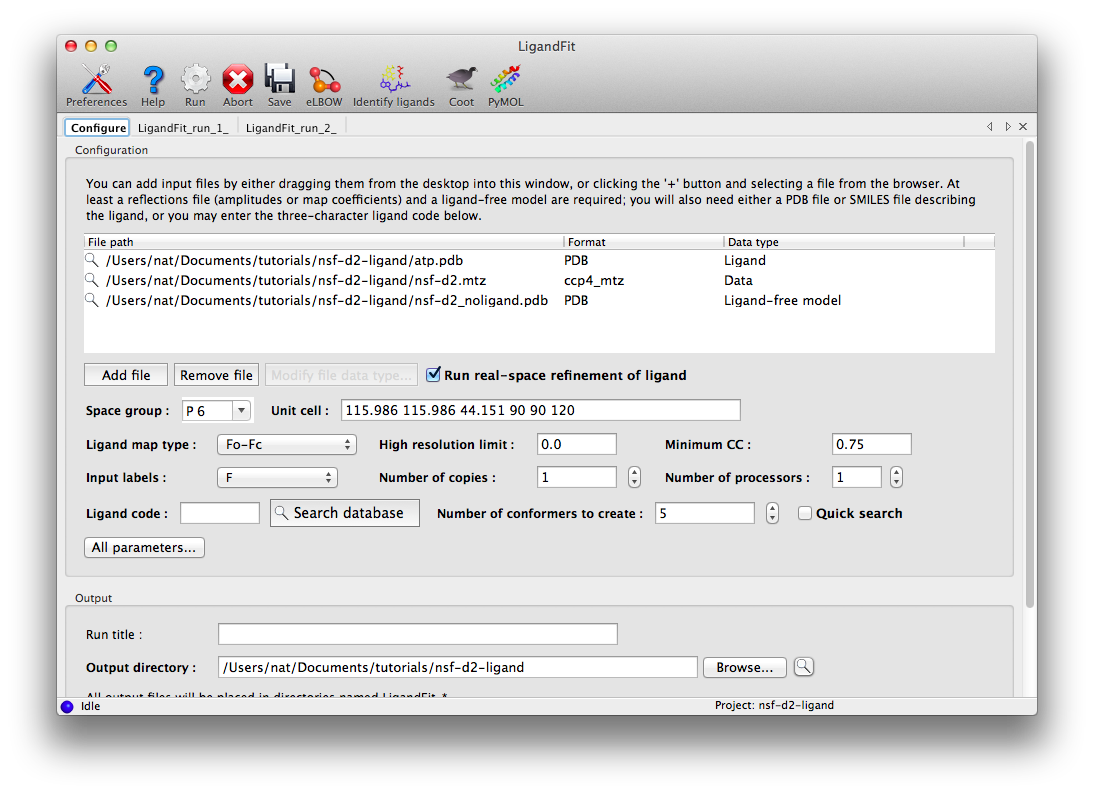
Task: Enable the Quick search option
Action: 805,513
